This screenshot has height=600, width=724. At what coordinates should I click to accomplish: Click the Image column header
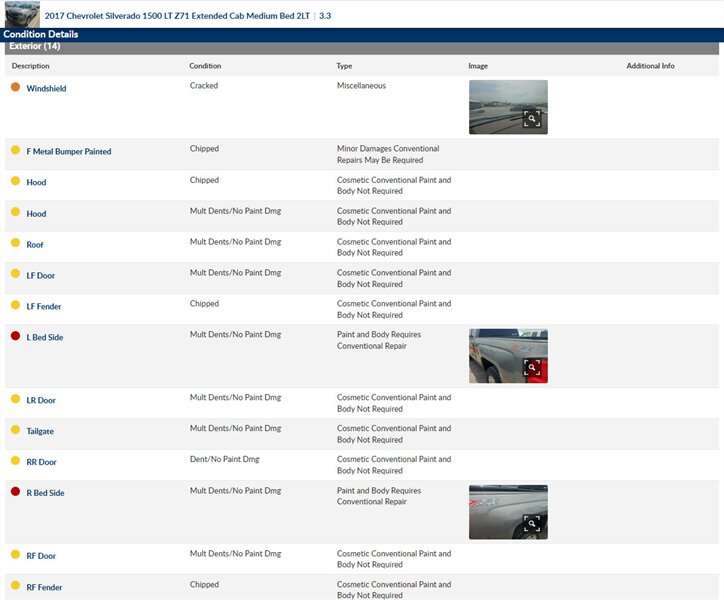pos(478,66)
